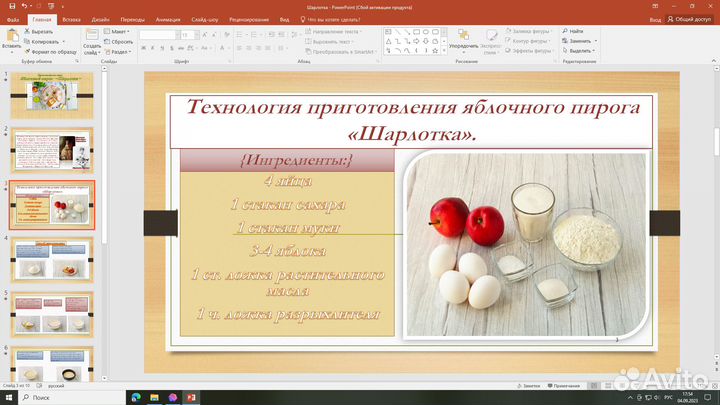Switch to the Дизайн tab
The height and width of the screenshot is (405, 720).
coord(100,20)
